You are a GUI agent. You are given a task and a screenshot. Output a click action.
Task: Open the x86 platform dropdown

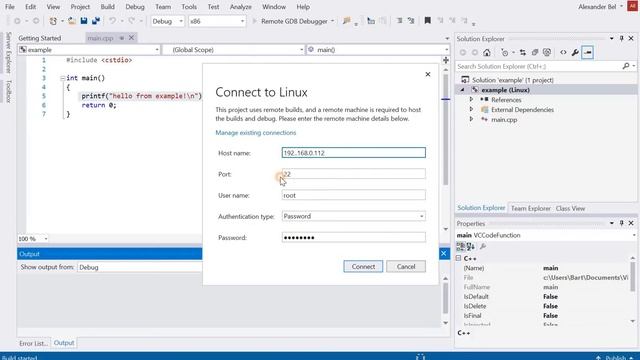242,21
